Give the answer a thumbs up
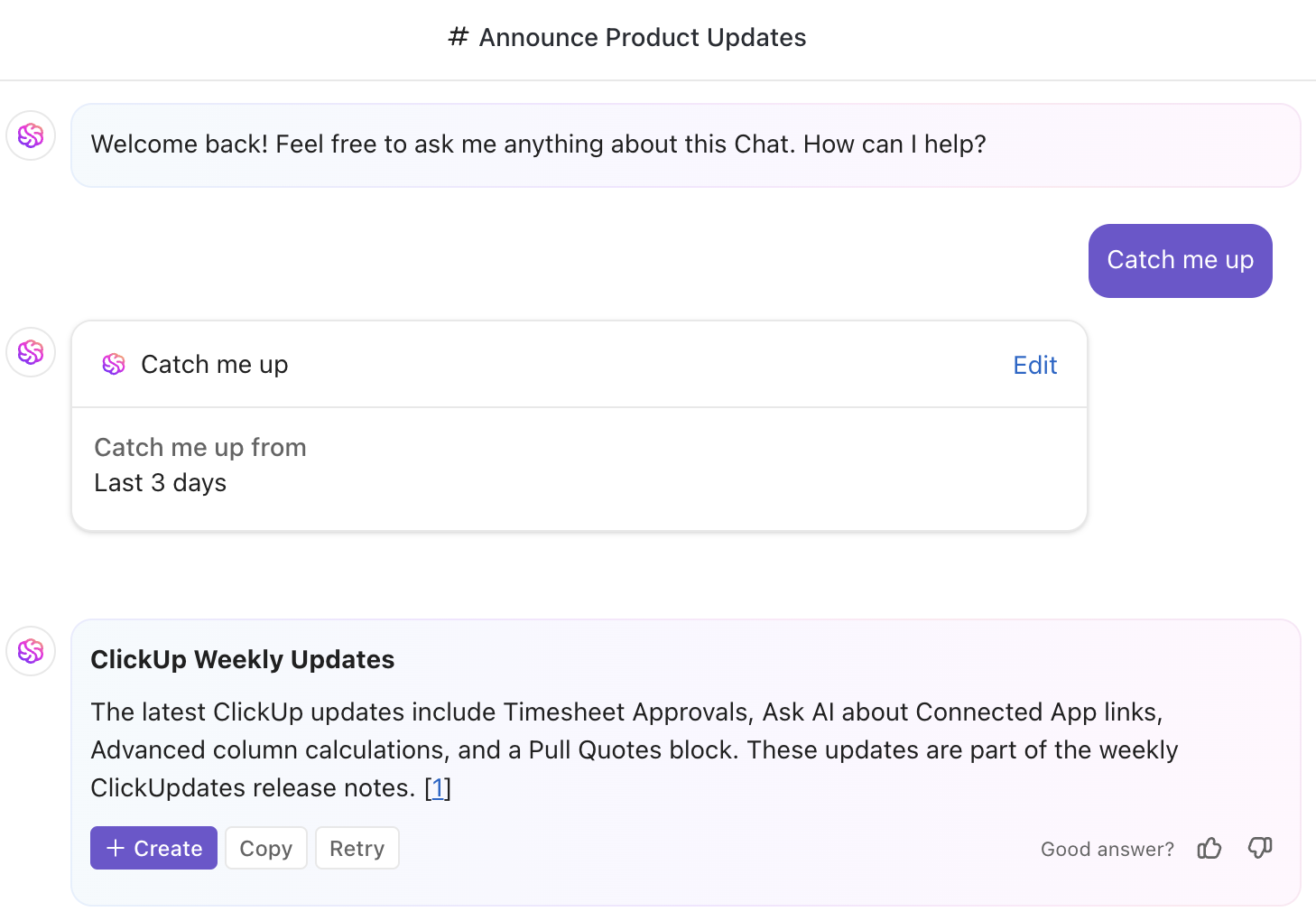The height and width of the screenshot is (921, 1316). 1209,848
